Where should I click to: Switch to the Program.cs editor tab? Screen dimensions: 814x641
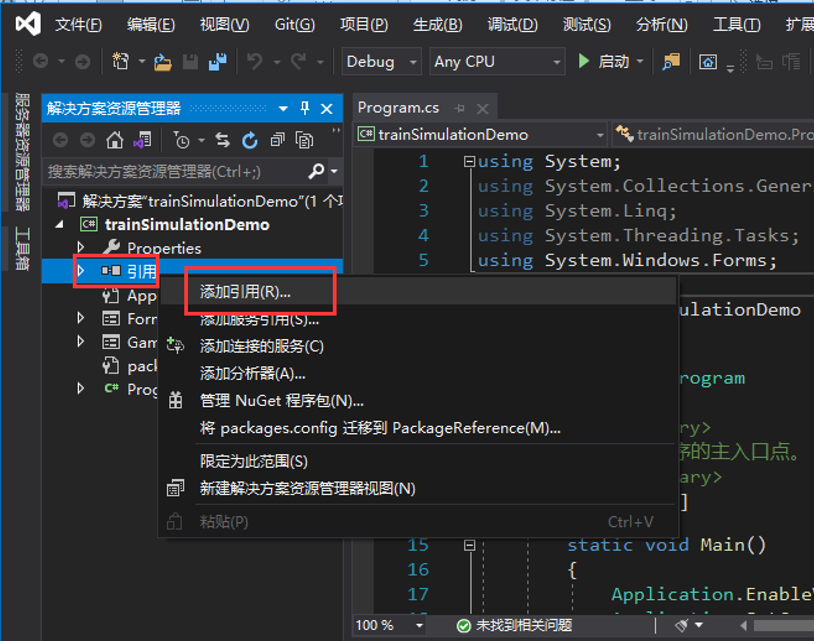pyautogui.click(x=398, y=108)
